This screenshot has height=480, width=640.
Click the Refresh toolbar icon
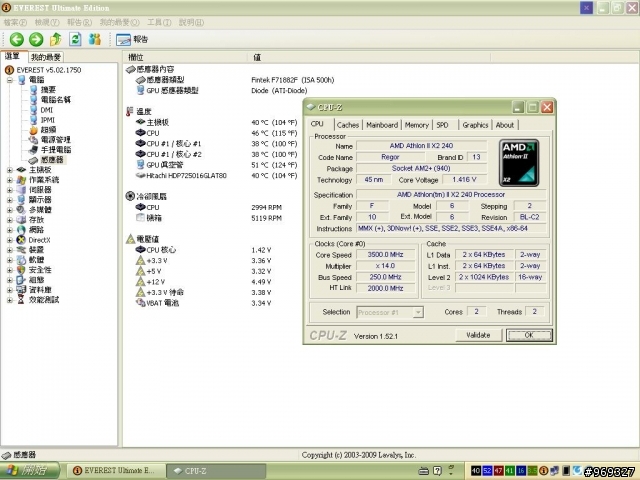pyautogui.click(x=75, y=39)
